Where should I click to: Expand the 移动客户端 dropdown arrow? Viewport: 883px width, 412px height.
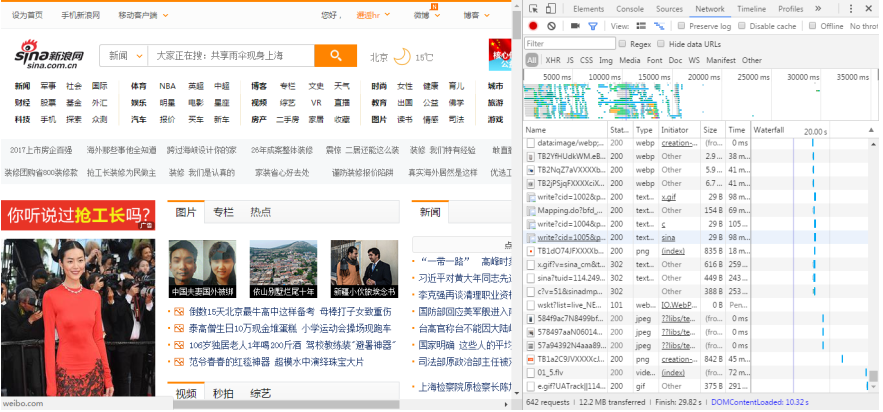pyautogui.click(x=166, y=15)
